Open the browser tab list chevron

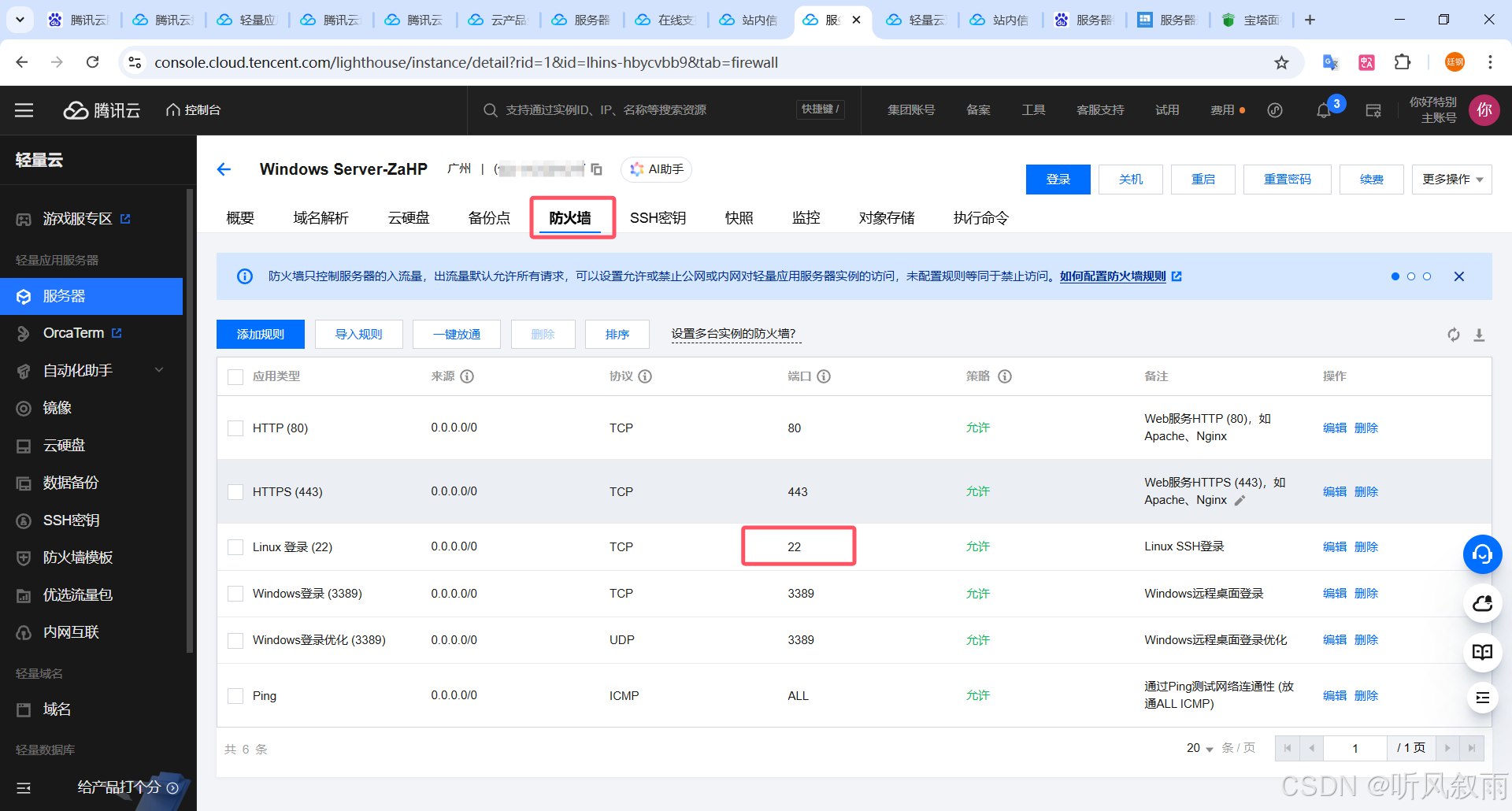[x=20, y=20]
